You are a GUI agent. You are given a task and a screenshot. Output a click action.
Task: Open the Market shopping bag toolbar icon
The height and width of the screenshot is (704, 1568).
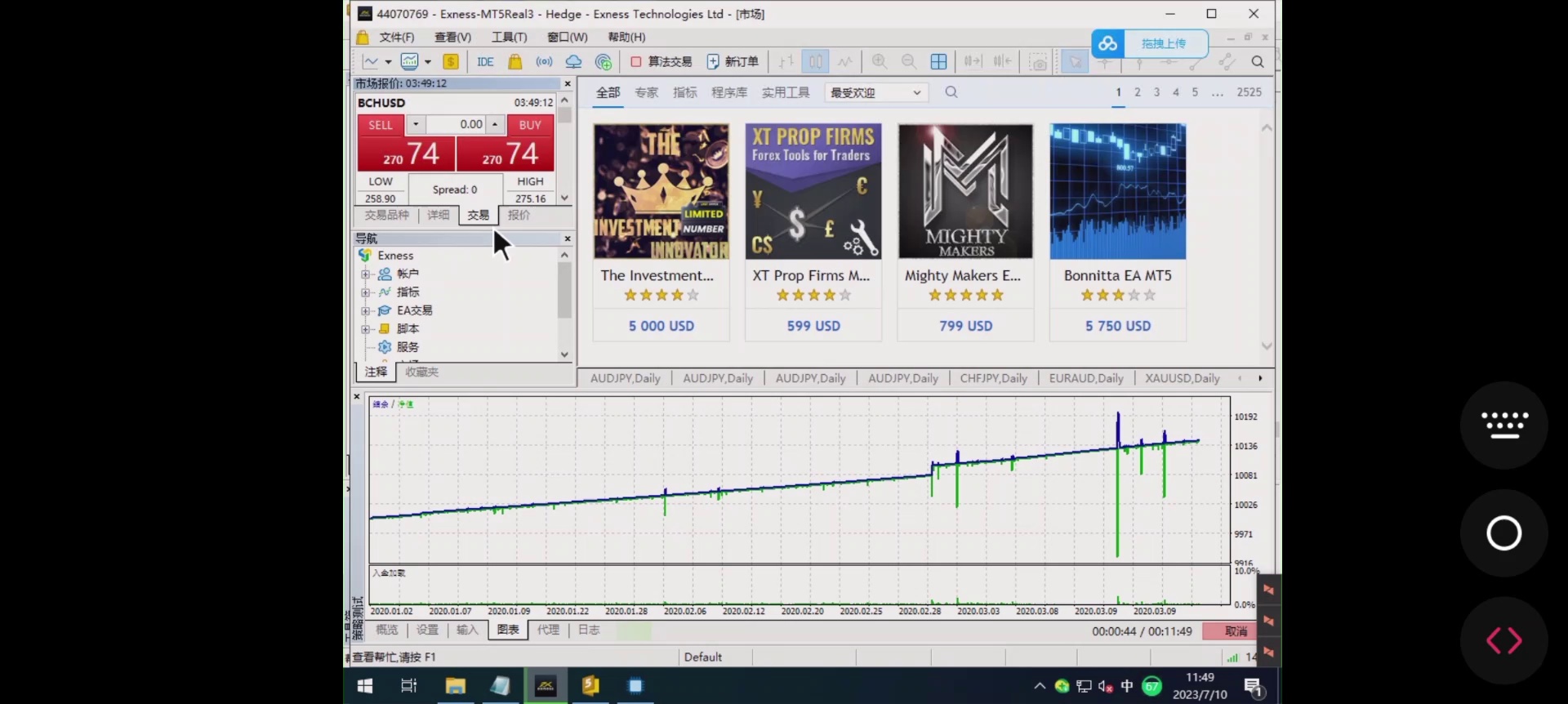point(515,62)
